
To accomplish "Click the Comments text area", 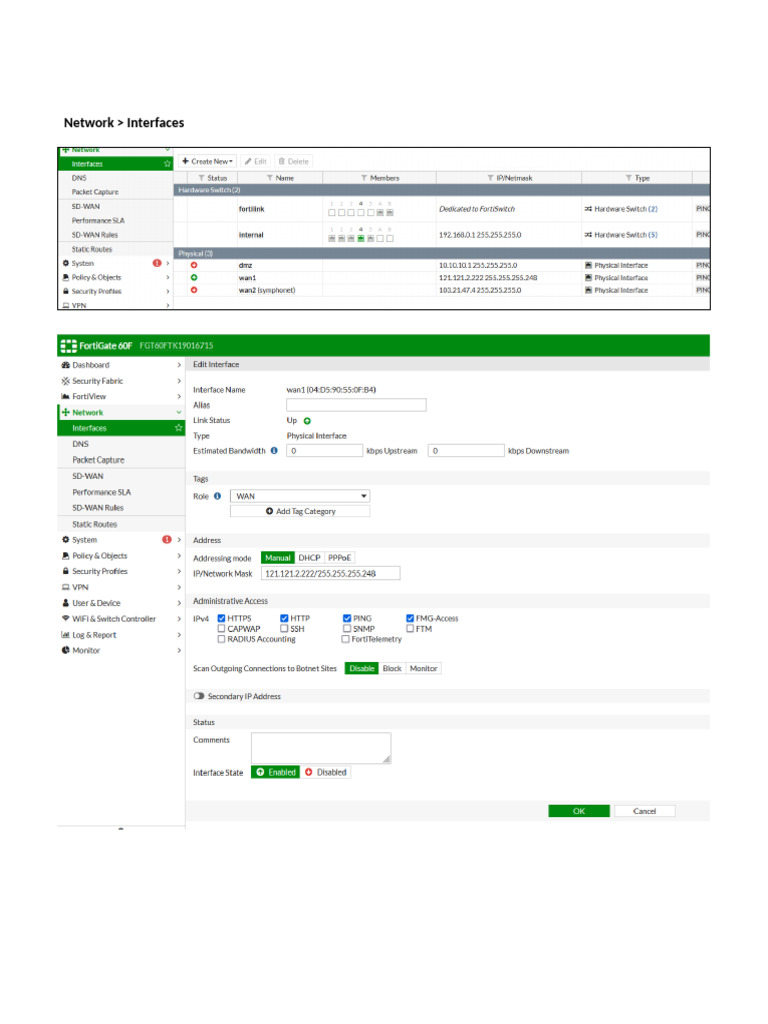I will [x=321, y=748].
